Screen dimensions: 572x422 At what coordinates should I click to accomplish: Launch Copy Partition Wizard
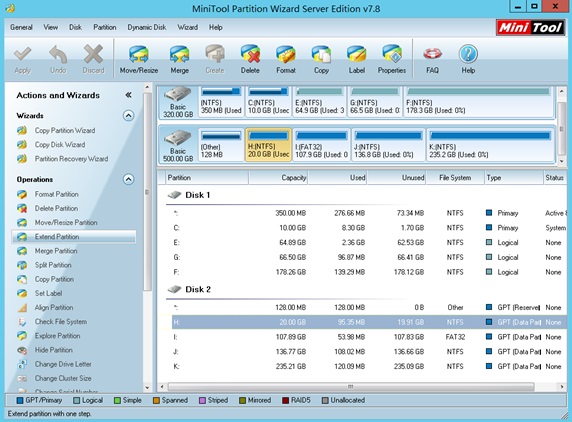65,131
